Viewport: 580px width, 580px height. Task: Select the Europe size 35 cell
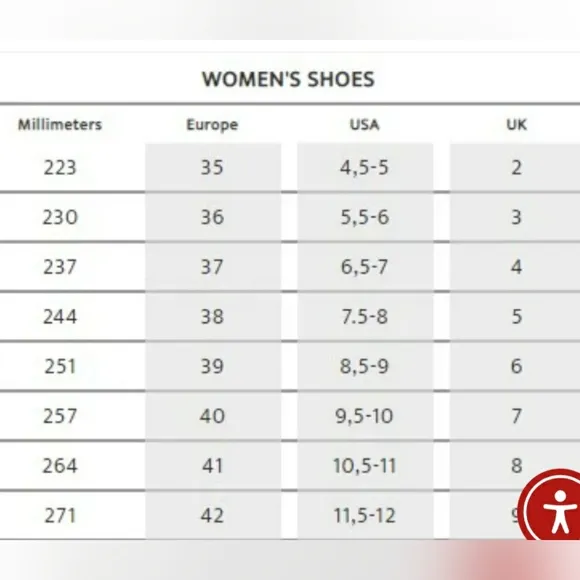tap(213, 167)
